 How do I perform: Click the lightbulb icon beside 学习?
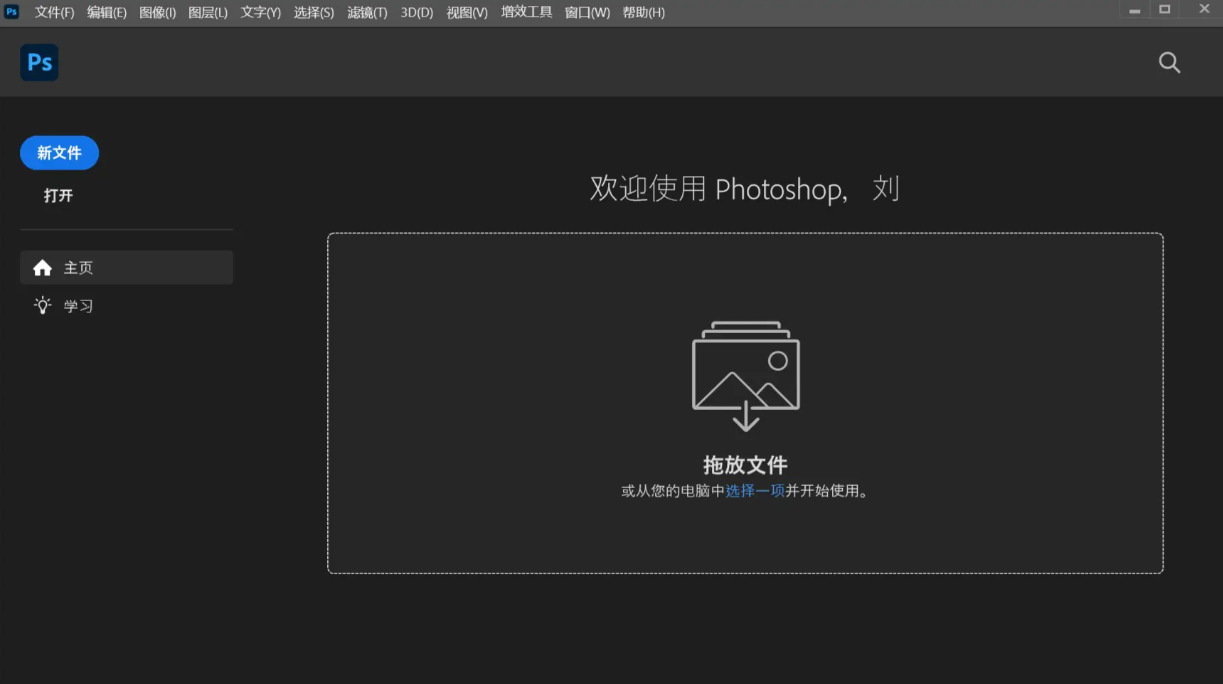[x=42, y=306]
